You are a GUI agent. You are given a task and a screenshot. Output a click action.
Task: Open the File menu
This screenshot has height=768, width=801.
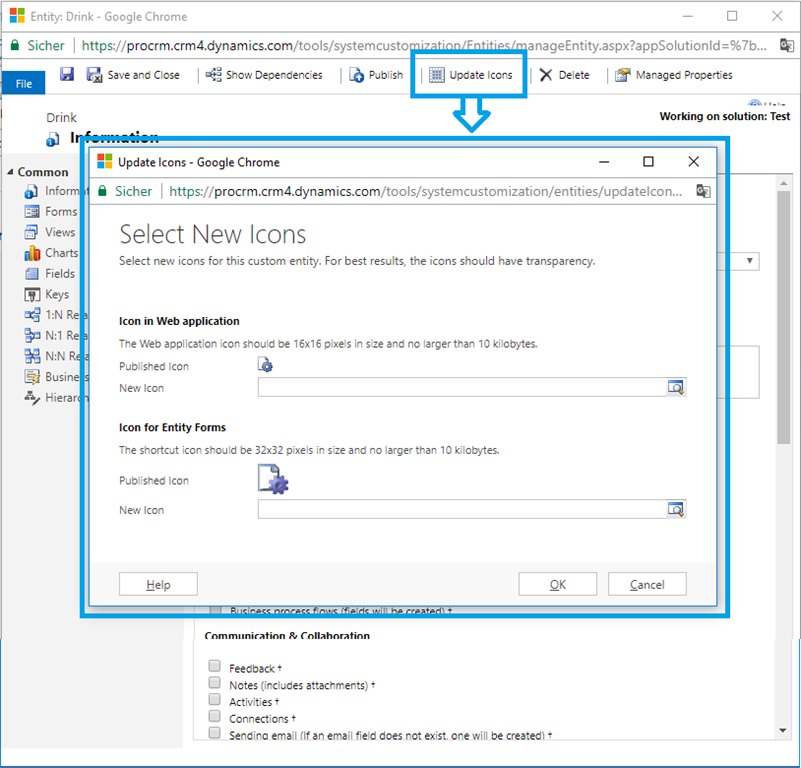coord(23,84)
